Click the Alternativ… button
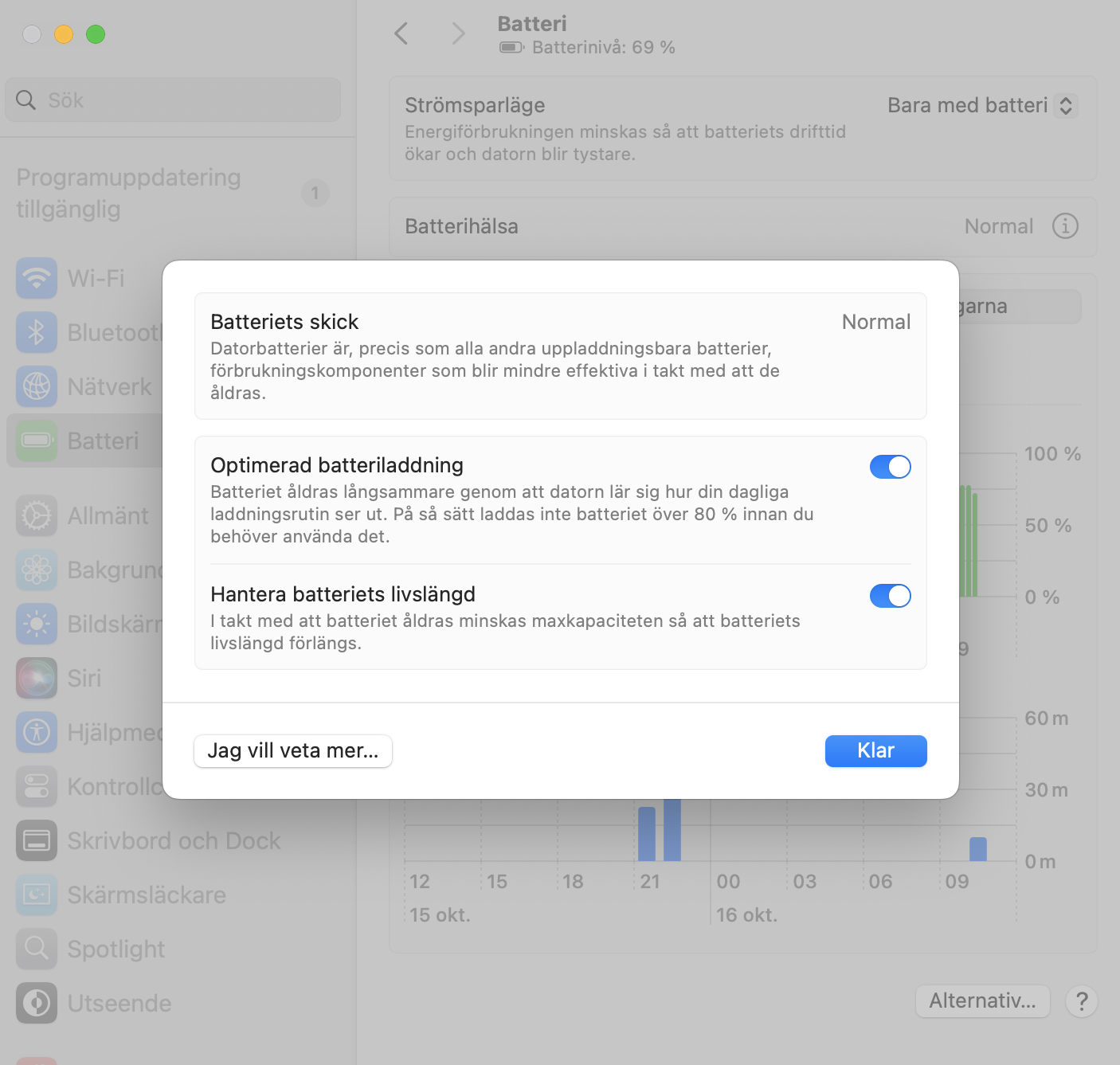 click(983, 1001)
